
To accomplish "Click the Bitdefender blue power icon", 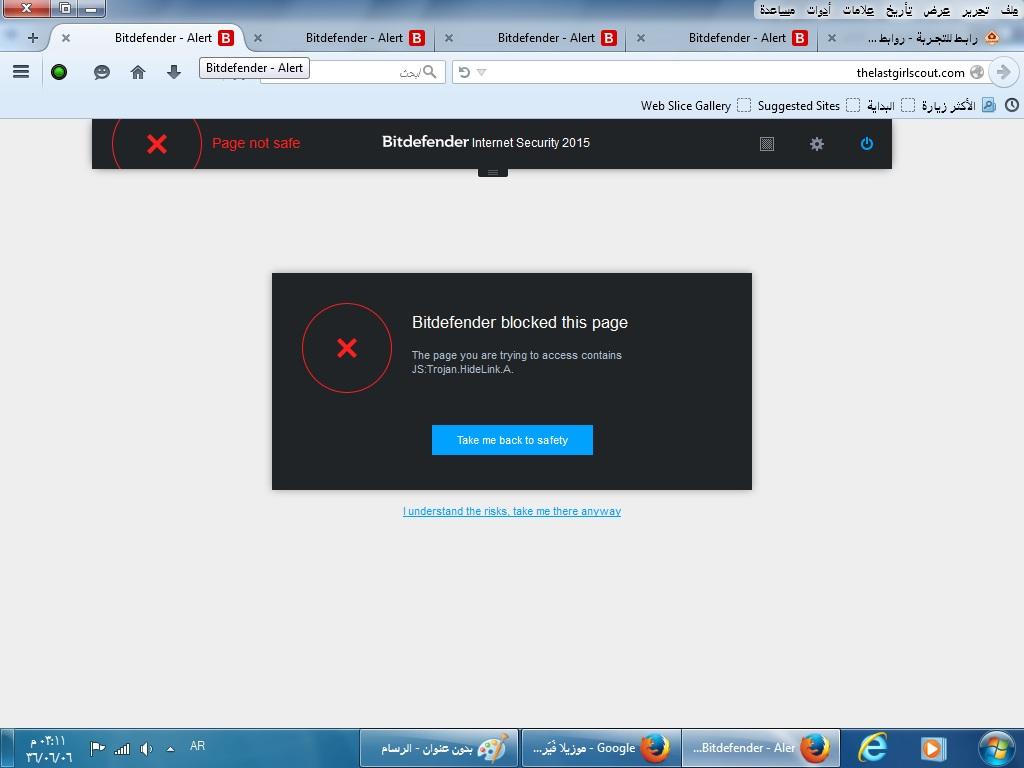I will tap(867, 144).
